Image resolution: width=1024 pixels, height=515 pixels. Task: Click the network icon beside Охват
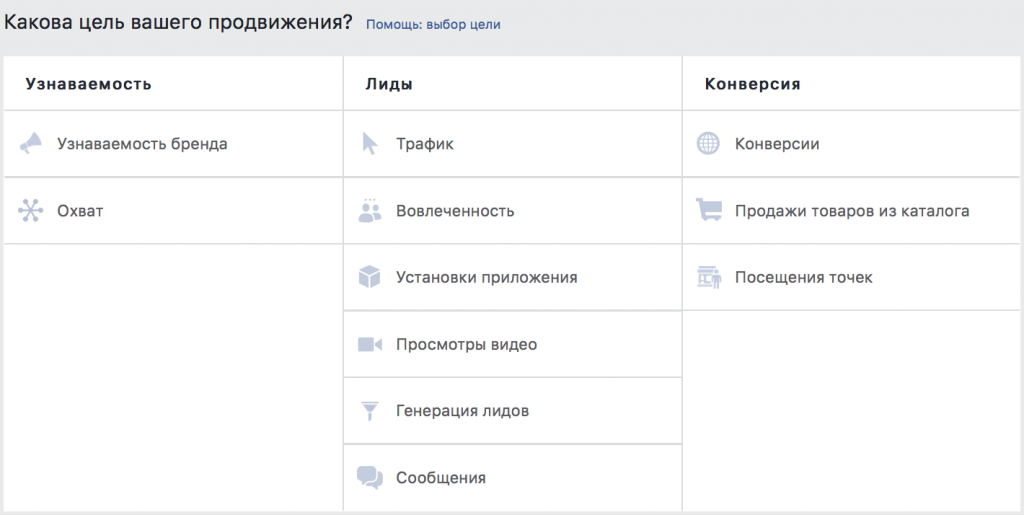coord(31,211)
